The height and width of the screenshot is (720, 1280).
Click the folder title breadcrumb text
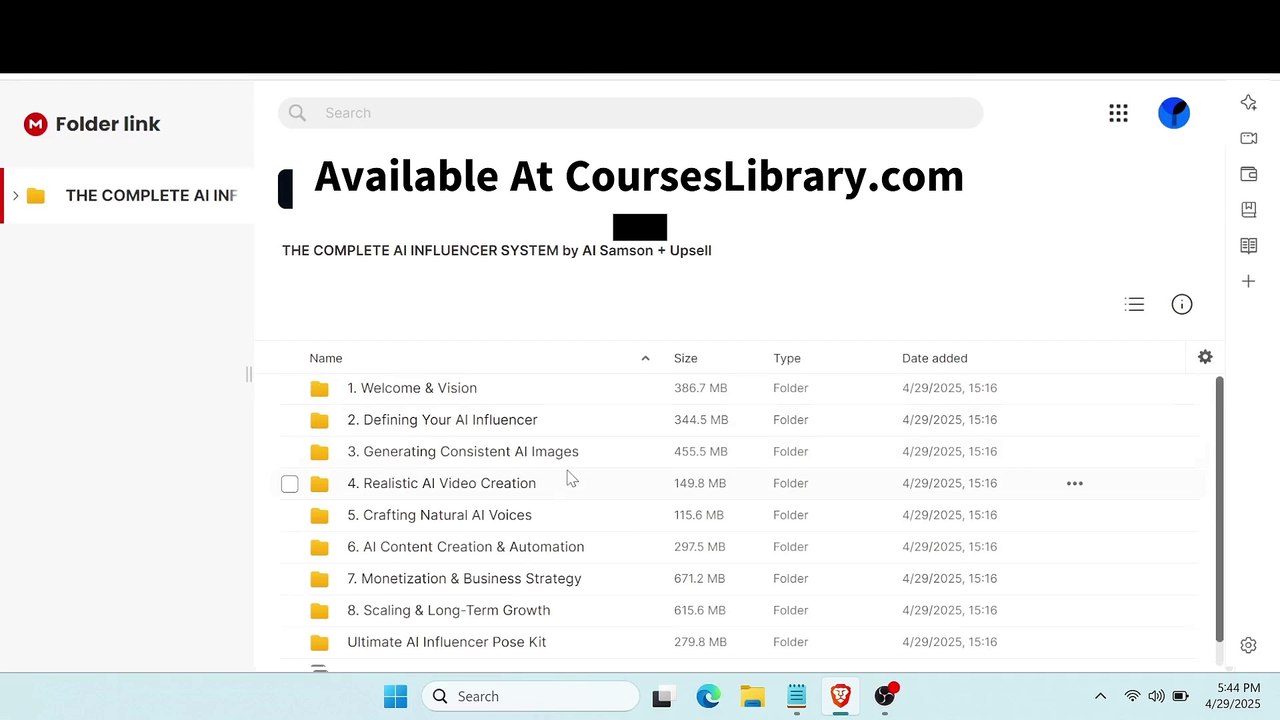(497, 250)
